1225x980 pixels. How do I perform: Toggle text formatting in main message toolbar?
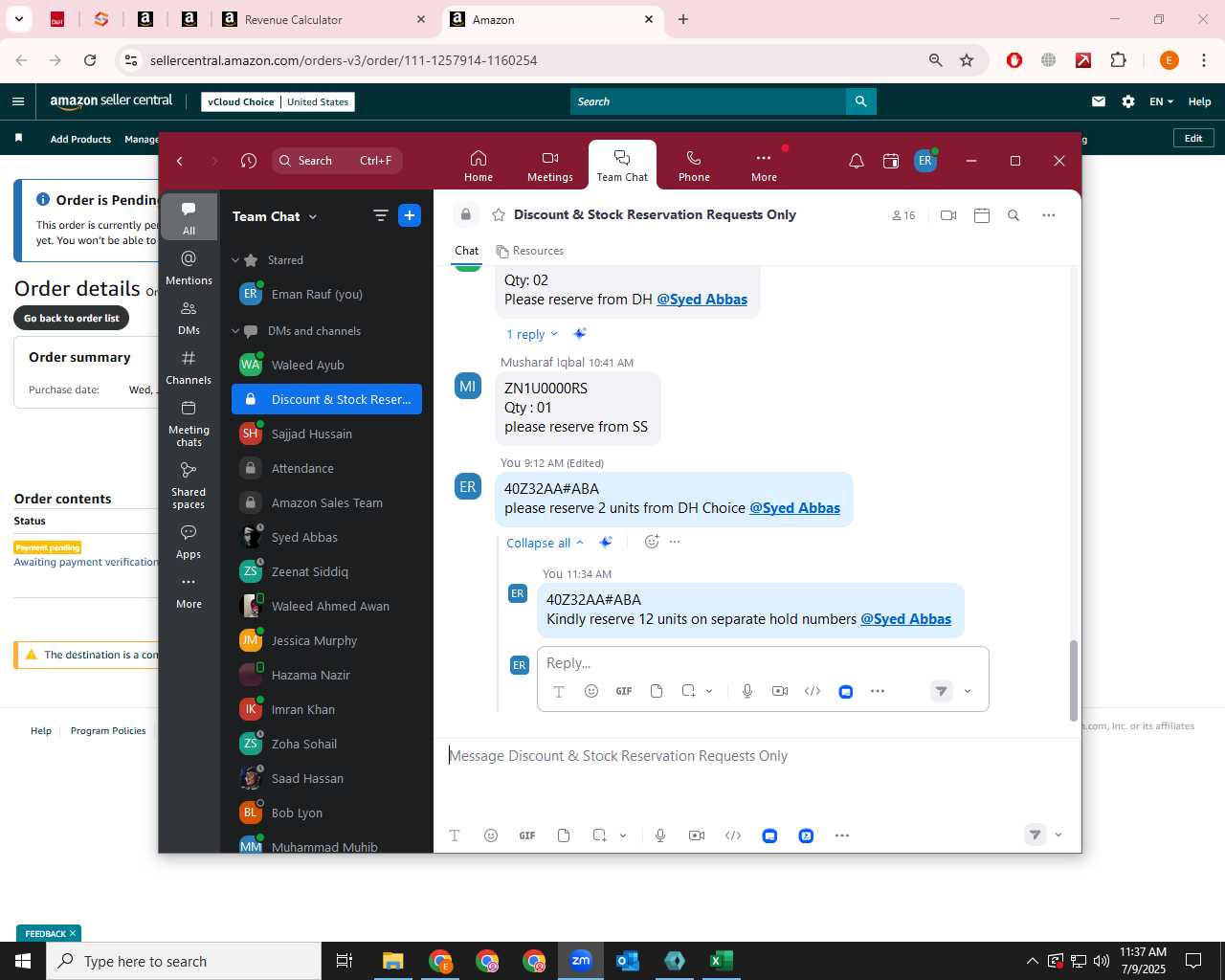(x=455, y=835)
